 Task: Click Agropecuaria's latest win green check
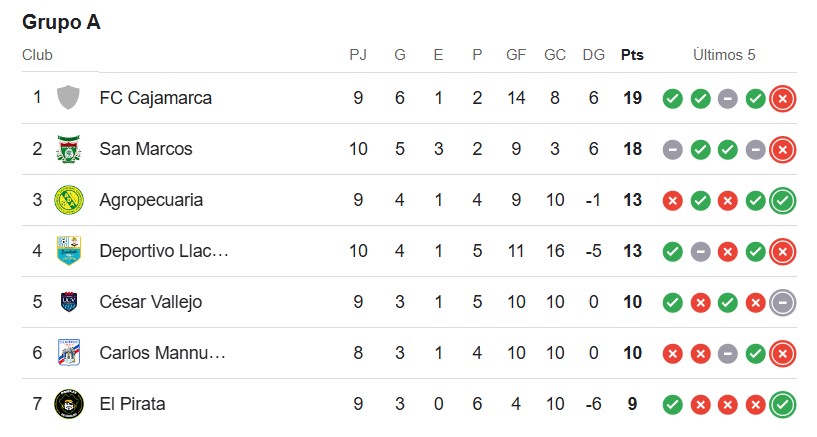pos(782,201)
